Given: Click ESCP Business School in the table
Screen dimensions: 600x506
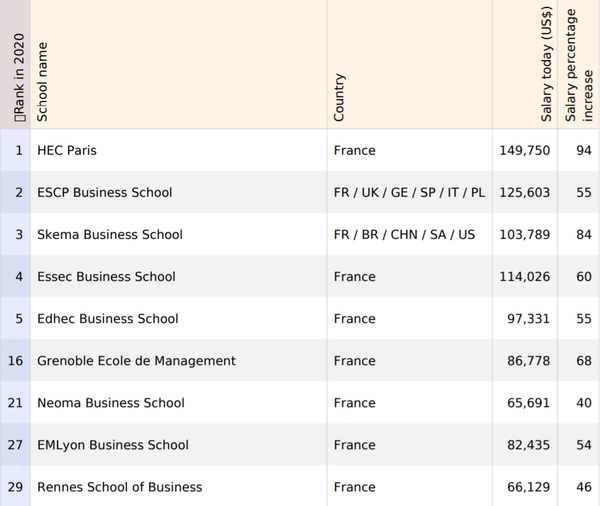Looking at the screenshot, I should [104, 193].
